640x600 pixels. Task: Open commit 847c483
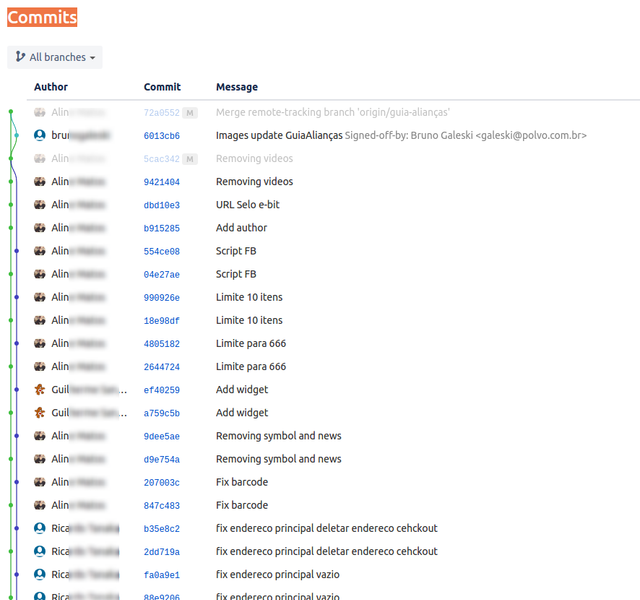[x=162, y=506]
